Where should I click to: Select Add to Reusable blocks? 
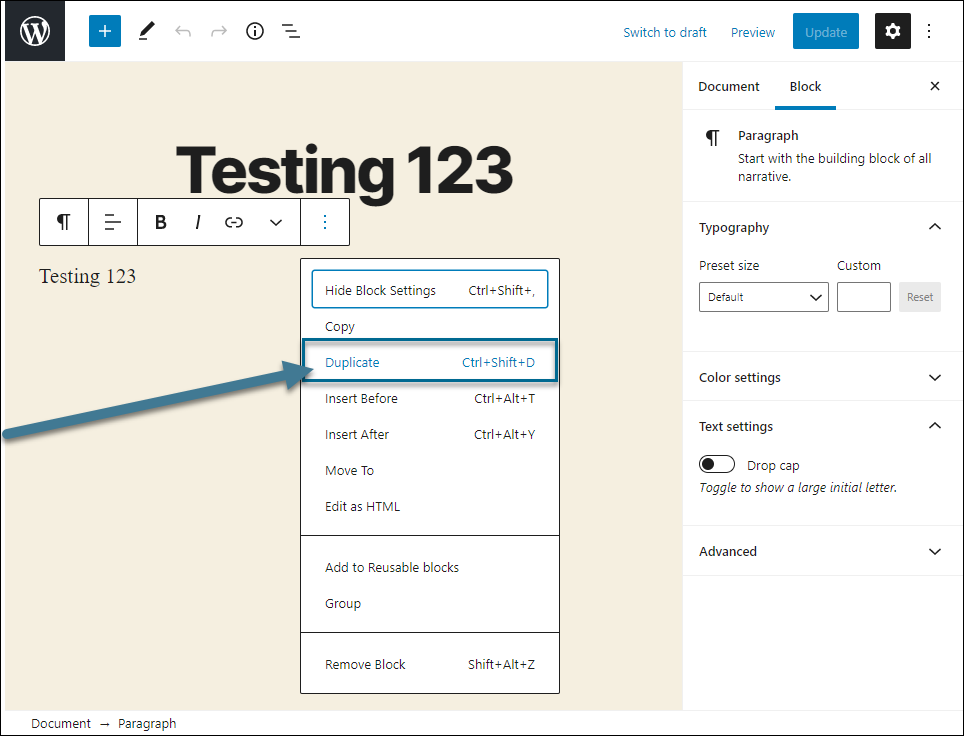430,567
